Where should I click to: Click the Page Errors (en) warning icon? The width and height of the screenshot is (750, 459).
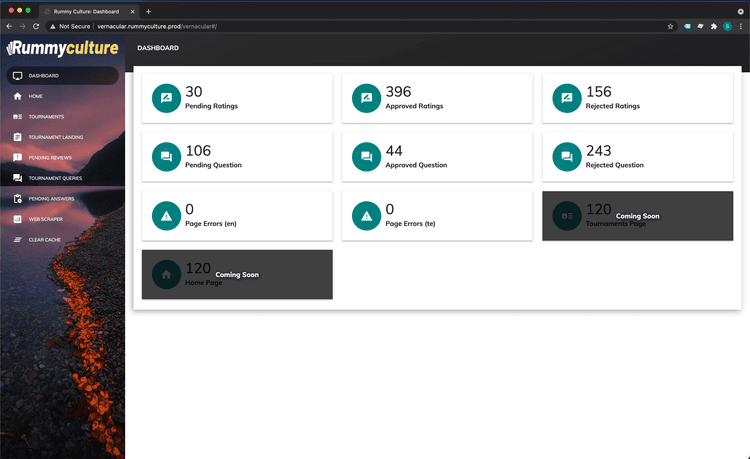(166, 216)
